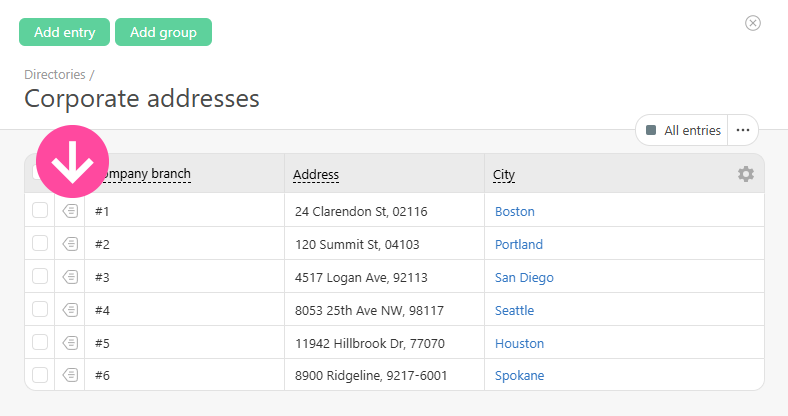Click the tag icon for entry #2
Image resolution: width=788 pixels, height=416 pixels.
pos(70,244)
